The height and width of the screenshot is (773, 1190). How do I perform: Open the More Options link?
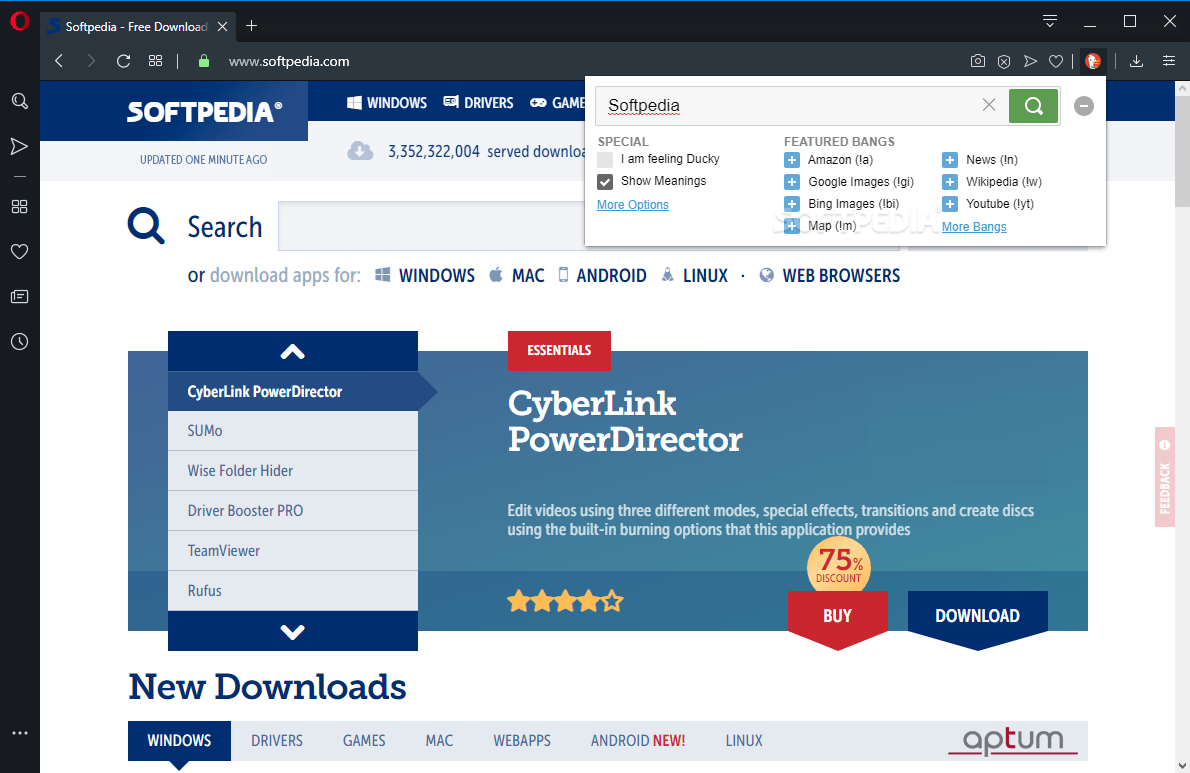pyautogui.click(x=633, y=204)
